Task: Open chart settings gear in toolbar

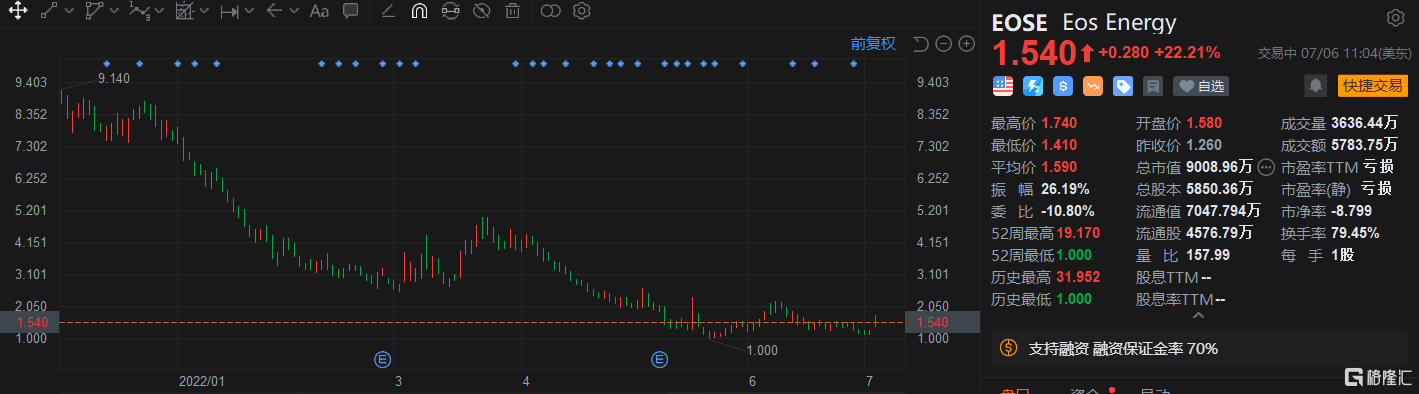Action: [x=582, y=12]
